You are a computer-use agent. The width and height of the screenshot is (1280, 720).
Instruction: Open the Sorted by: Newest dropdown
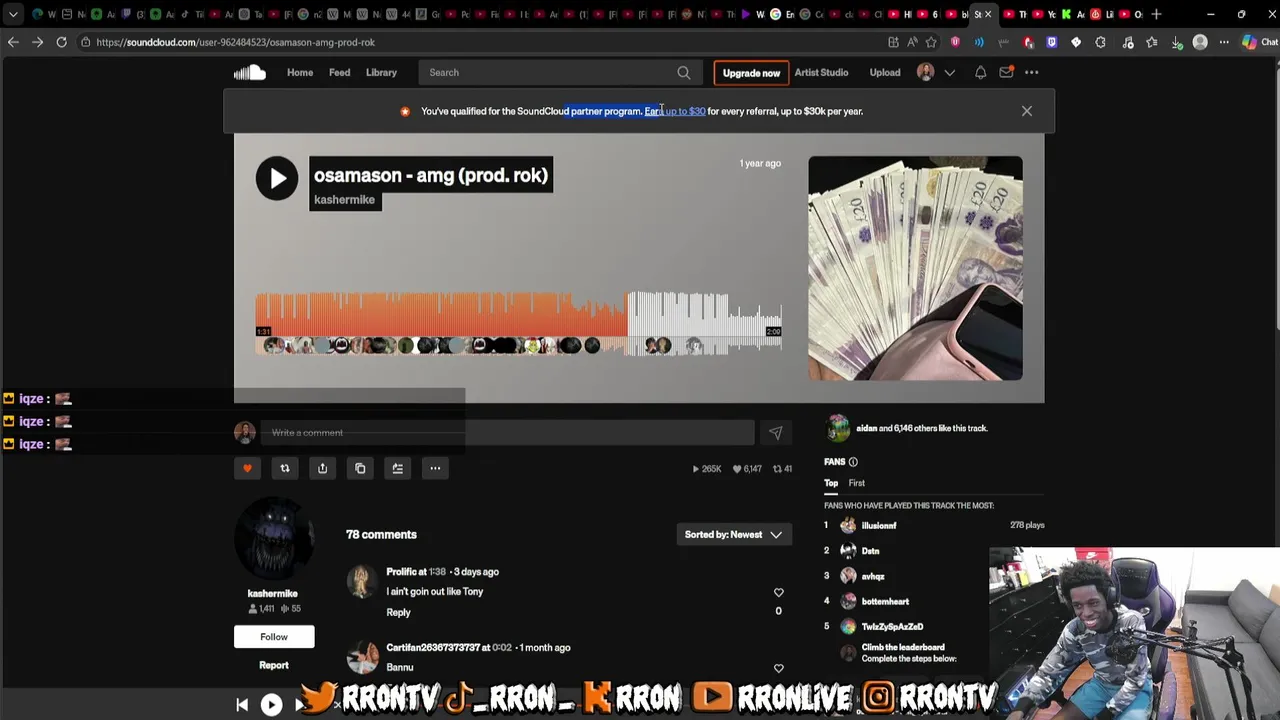pyautogui.click(x=733, y=535)
